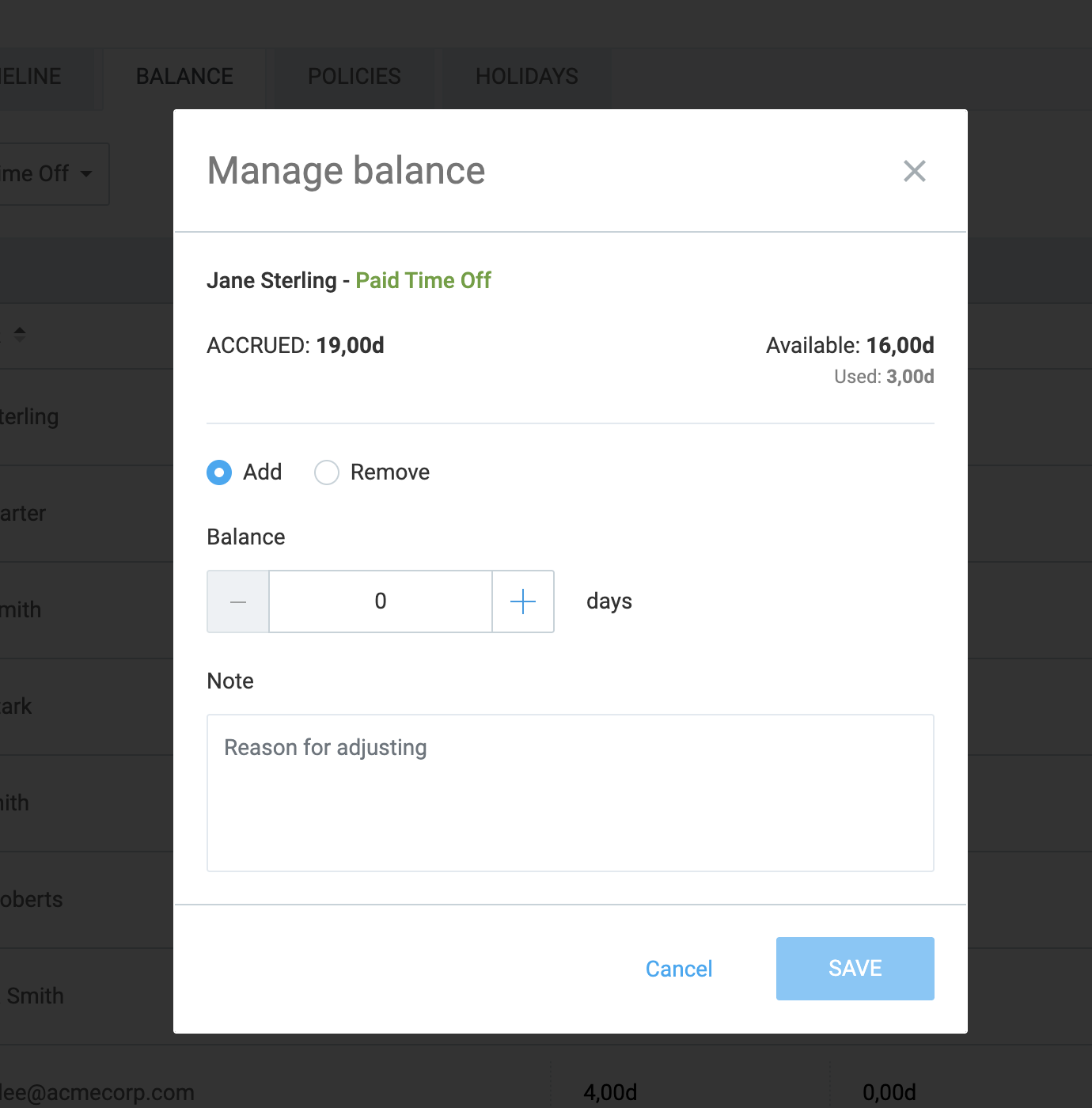
Task: Click the Reason for adjusting note box
Action: [571, 793]
